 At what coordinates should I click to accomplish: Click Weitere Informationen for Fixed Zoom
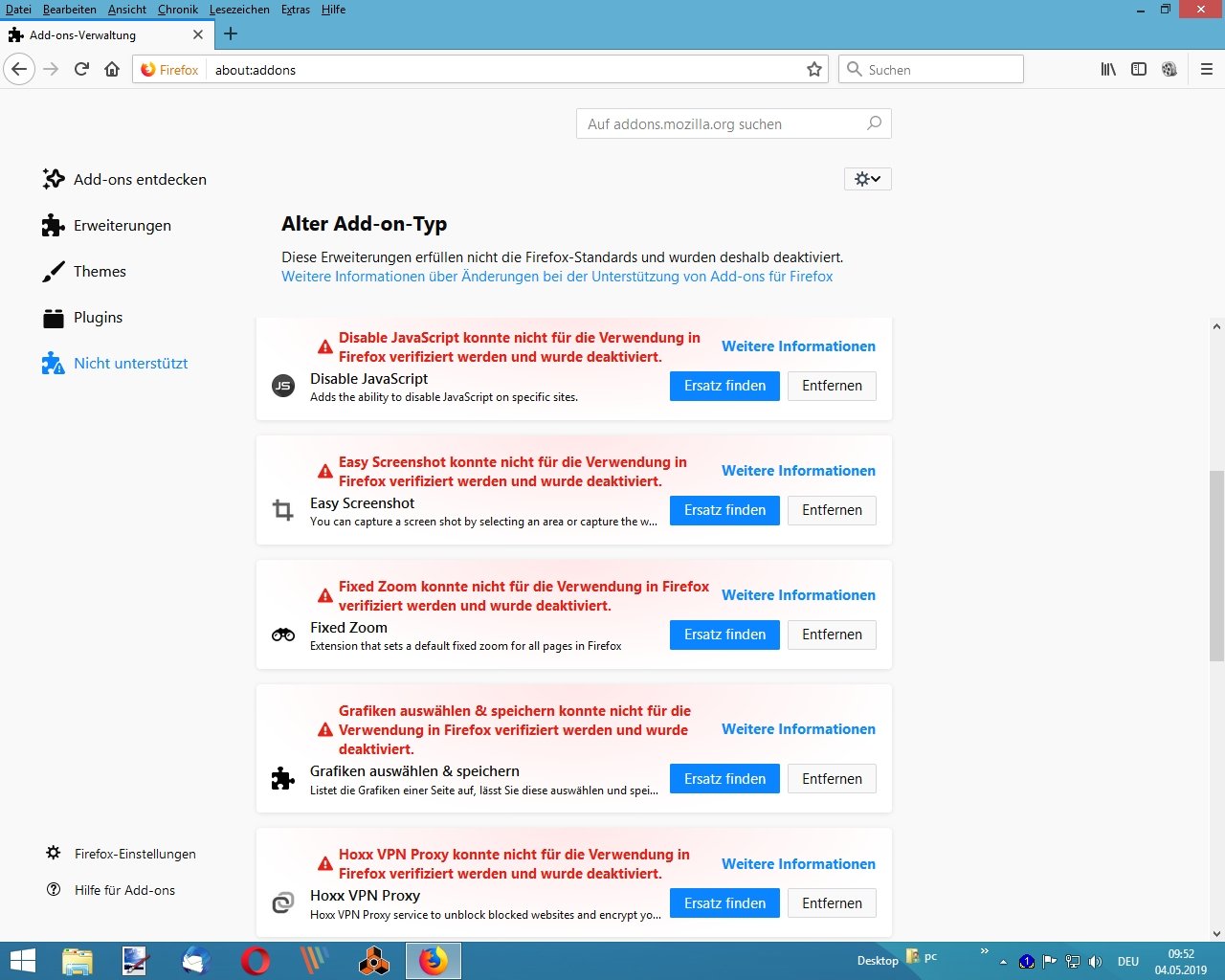(798, 595)
